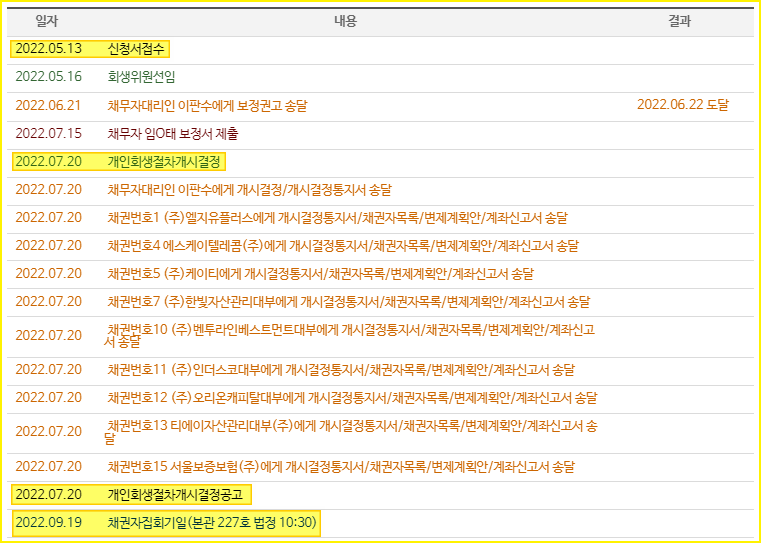The width and height of the screenshot is (761, 543).
Task: Click 채무자 임O태 보정서 제출 text
Action: pyautogui.click(x=173, y=133)
